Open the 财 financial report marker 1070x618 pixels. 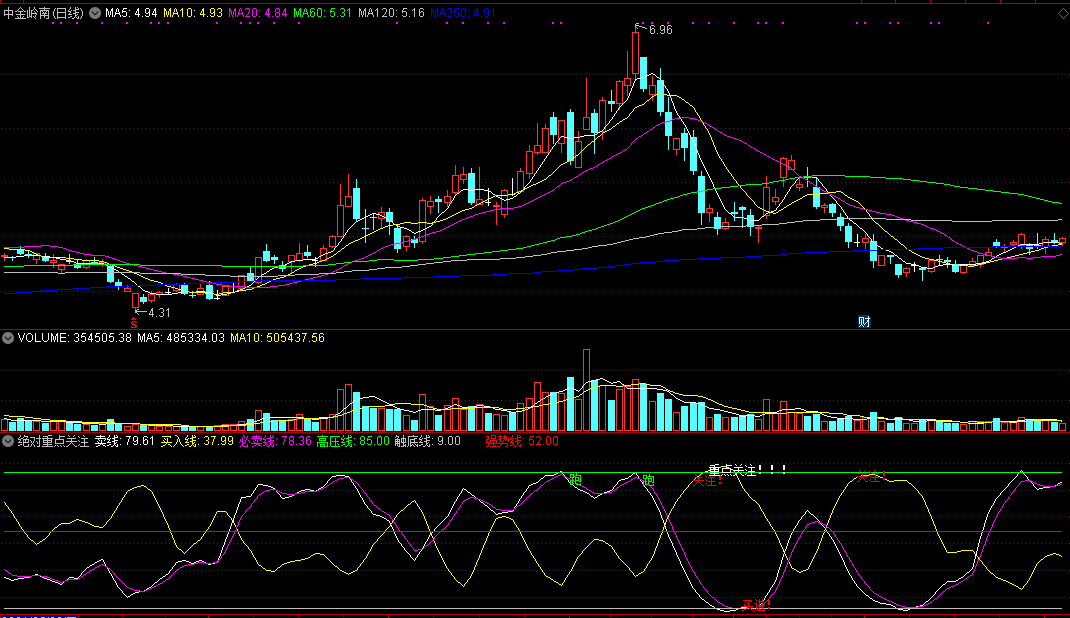coord(864,321)
